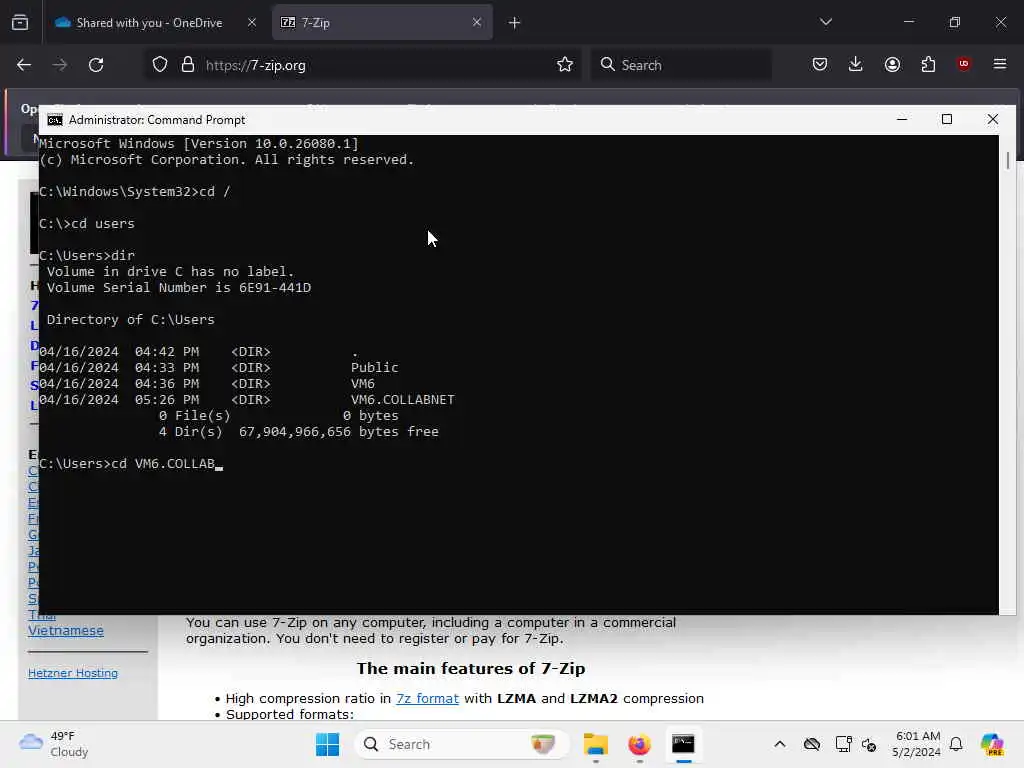Open the weather widget showing 49°F Cloudy
Image resolution: width=1024 pixels, height=768 pixels.
(54, 744)
